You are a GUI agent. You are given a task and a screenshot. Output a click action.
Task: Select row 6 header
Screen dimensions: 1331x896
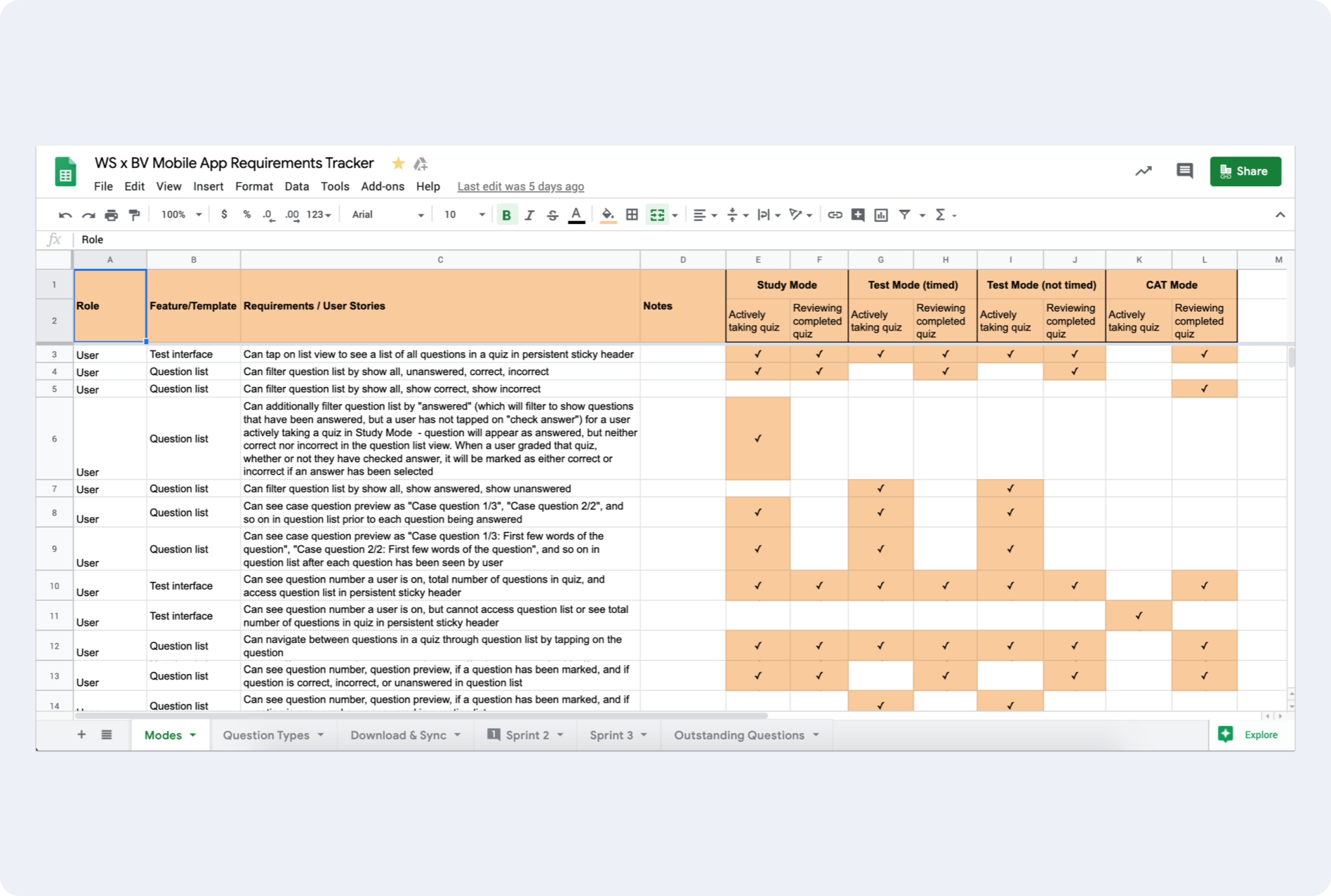(54, 439)
